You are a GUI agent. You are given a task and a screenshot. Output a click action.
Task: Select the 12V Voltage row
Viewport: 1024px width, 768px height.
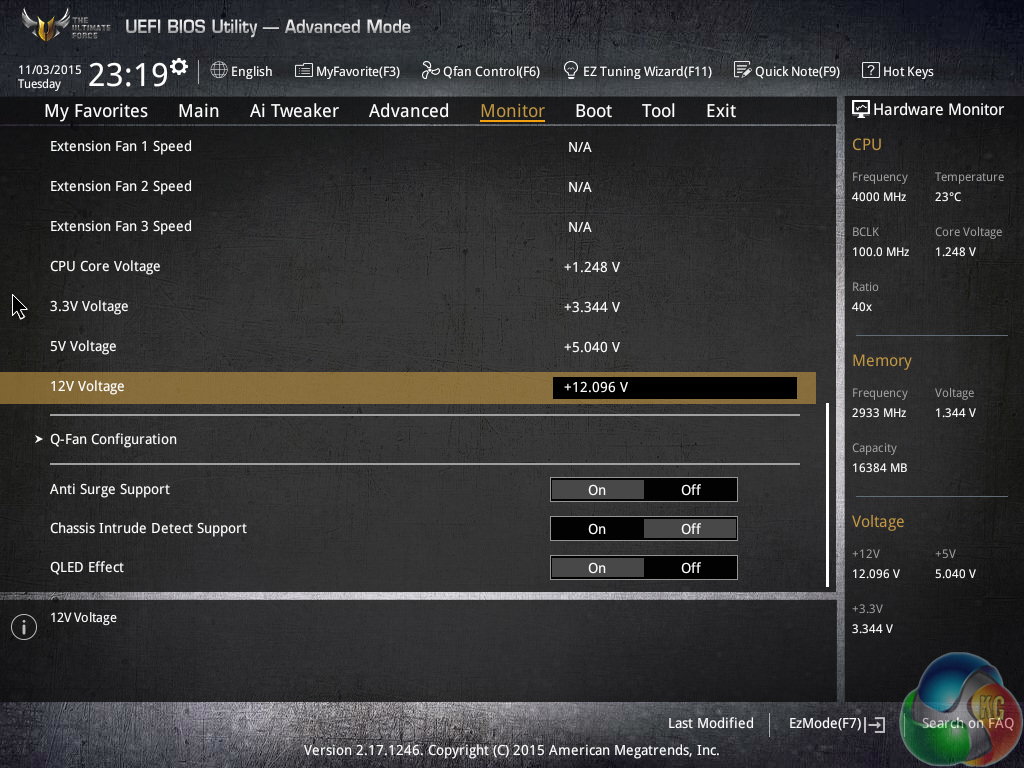click(408, 387)
